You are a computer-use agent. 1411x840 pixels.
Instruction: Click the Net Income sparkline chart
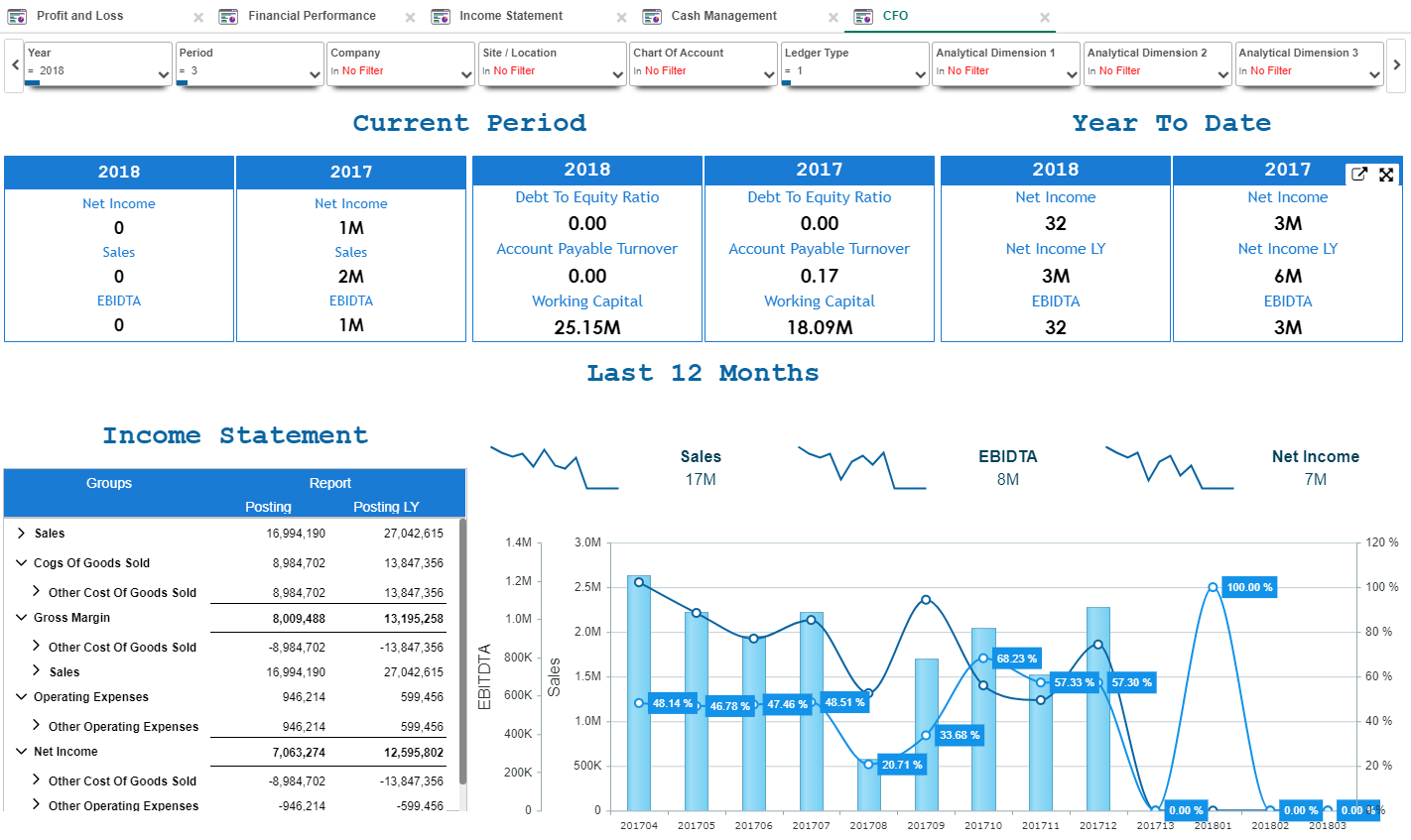click(x=1170, y=467)
